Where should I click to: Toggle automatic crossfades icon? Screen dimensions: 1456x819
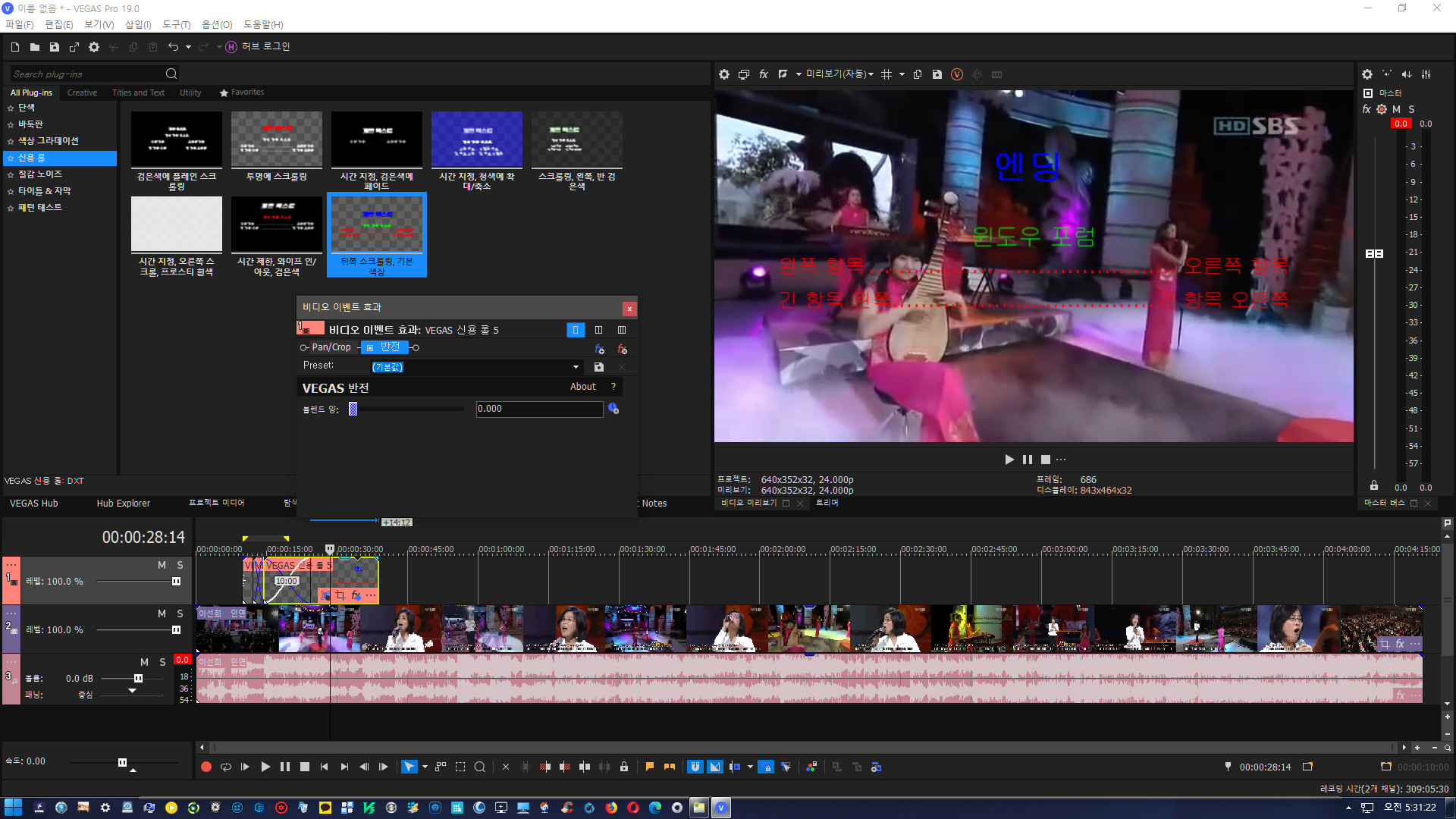715,767
